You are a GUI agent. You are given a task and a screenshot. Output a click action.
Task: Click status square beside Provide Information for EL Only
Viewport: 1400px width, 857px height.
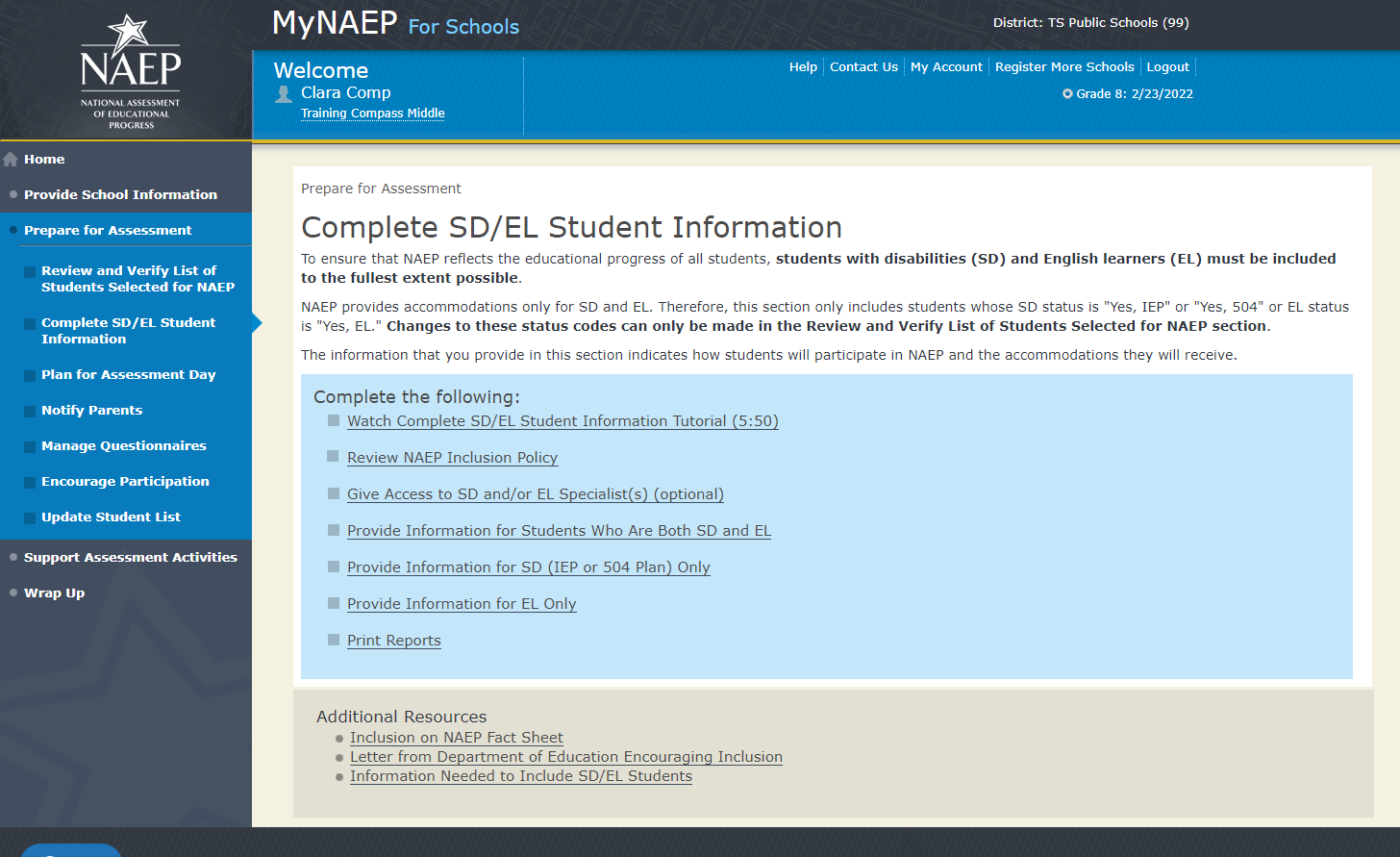pos(334,603)
